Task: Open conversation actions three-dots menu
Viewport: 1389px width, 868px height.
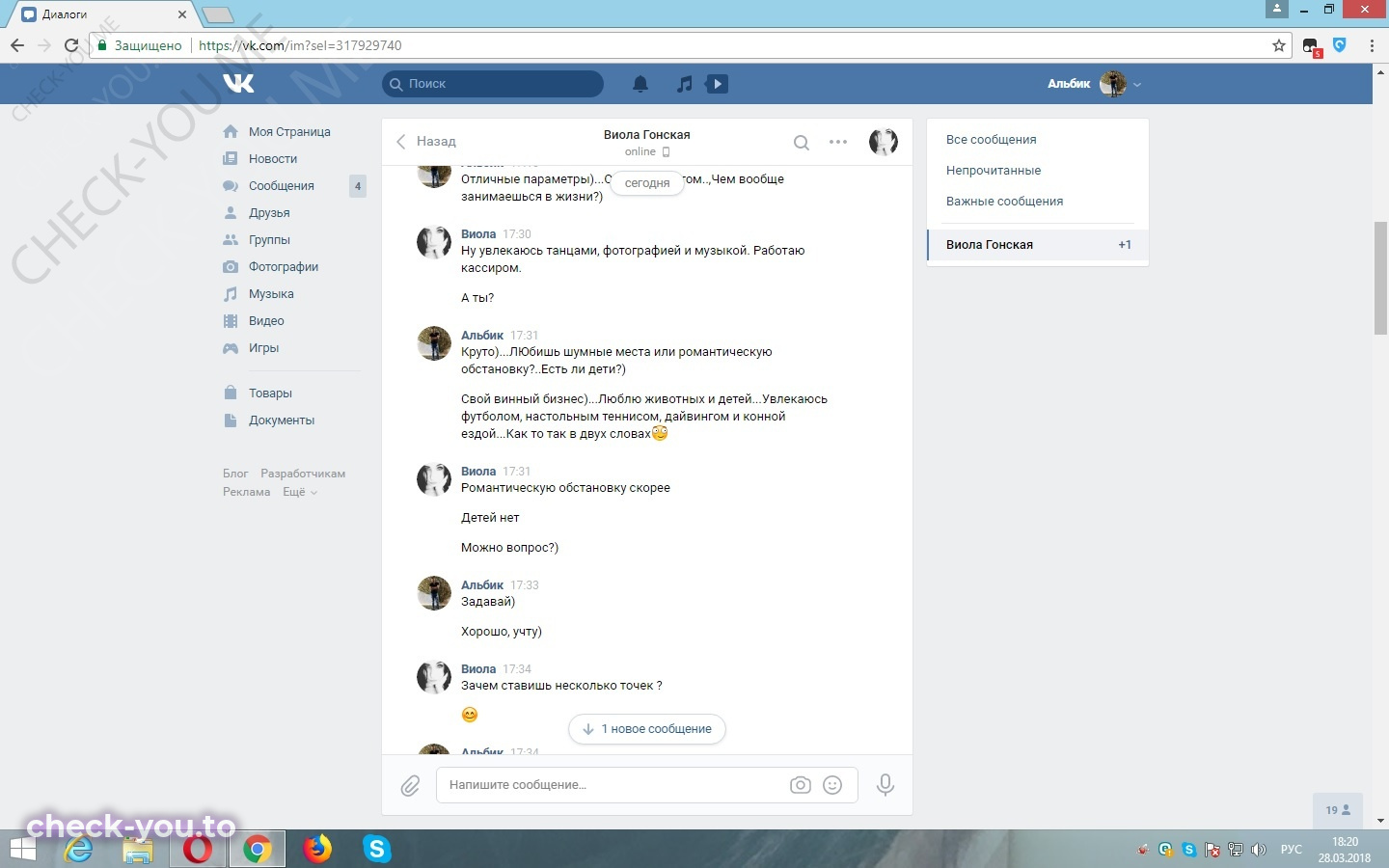Action: pos(838,142)
